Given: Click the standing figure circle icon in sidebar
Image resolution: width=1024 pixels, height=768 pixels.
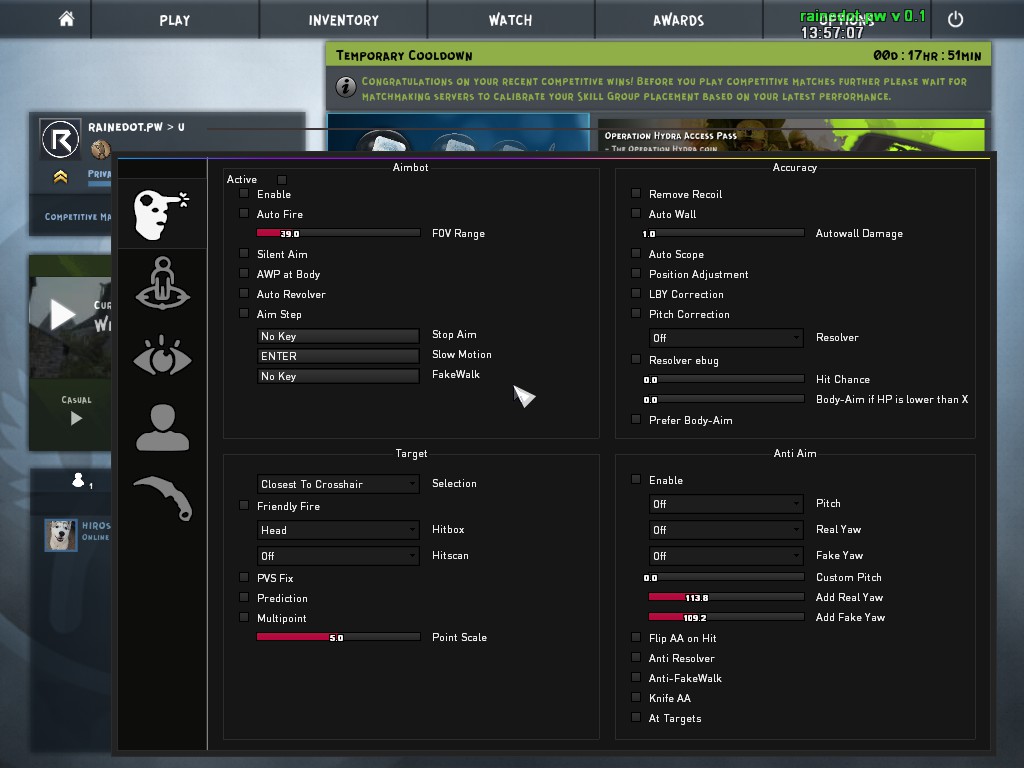Looking at the screenshot, I should pos(161,284).
